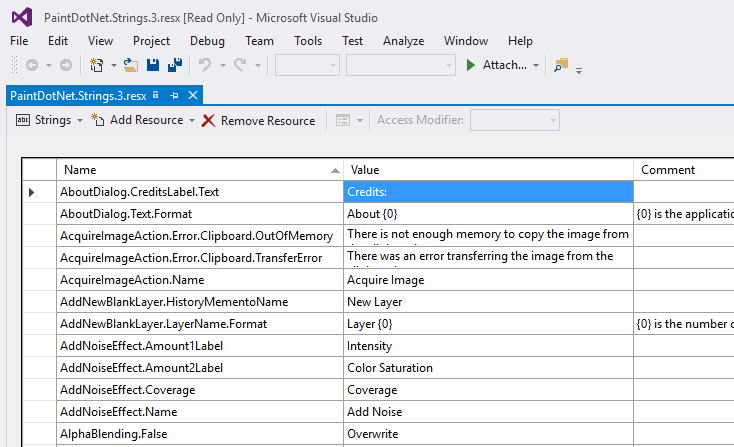Sort by the Name column header
This screenshot has height=447, width=734.
click(x=200, y=170)
